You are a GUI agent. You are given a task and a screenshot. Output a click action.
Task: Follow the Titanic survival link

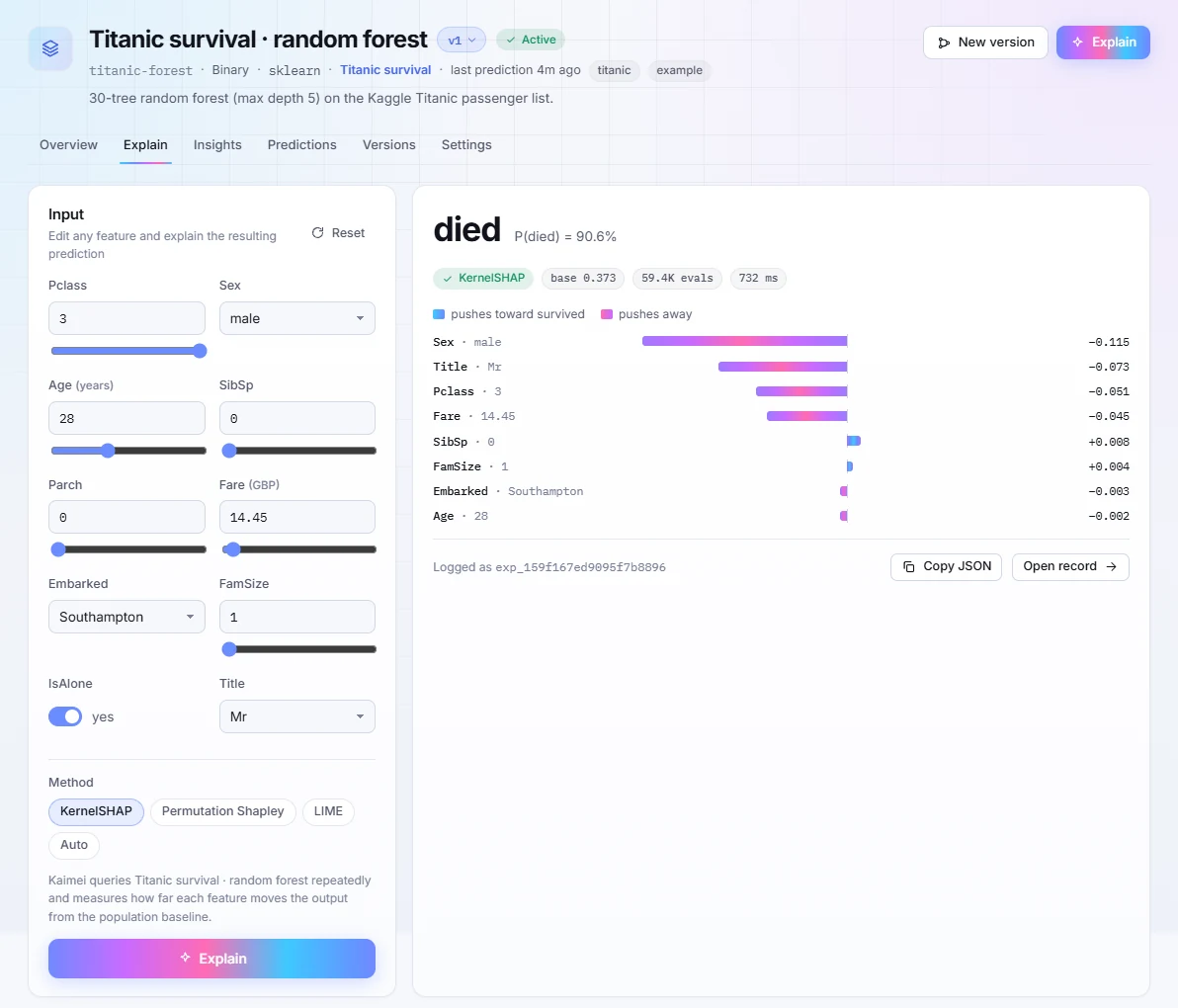[x=385, y=70]
